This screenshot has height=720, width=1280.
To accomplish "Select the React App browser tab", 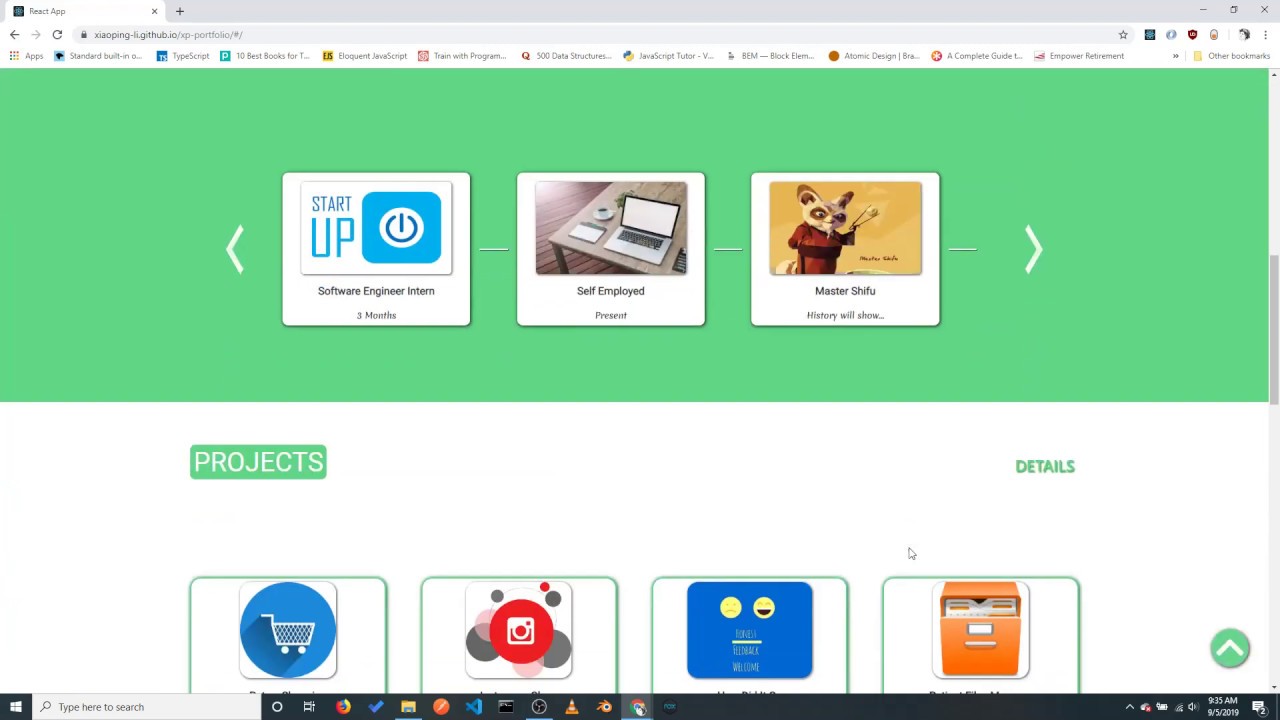I will [x=85, y=11].
